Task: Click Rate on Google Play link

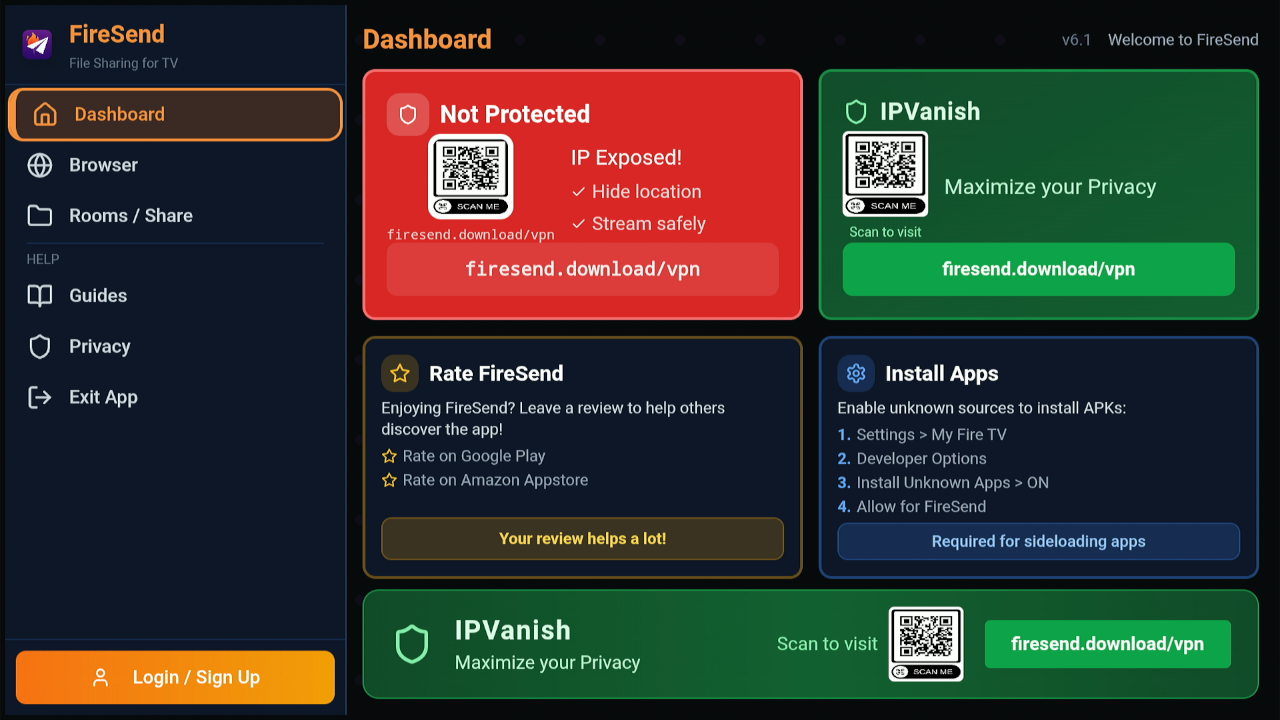Action: 473,456
